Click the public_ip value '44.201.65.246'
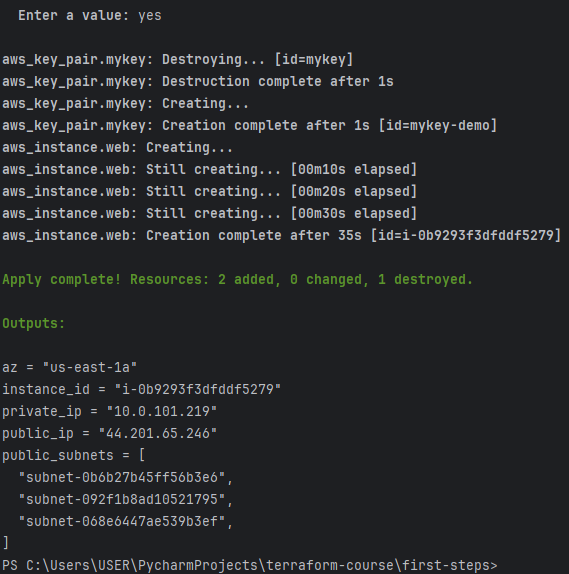 158,433
